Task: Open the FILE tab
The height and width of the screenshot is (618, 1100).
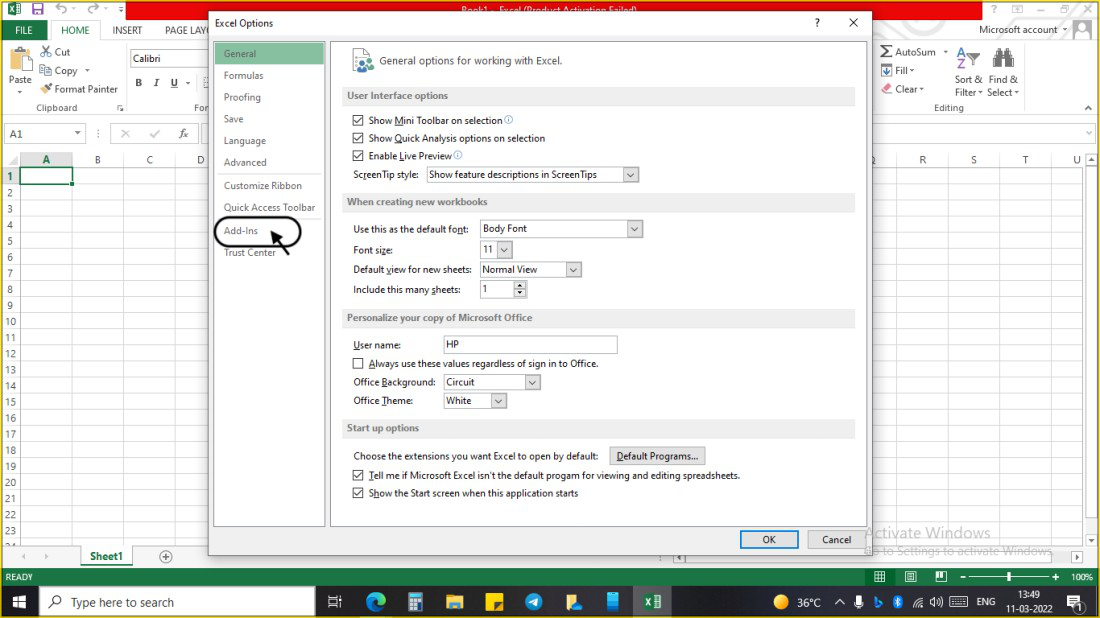Action: tap(24, 30)
